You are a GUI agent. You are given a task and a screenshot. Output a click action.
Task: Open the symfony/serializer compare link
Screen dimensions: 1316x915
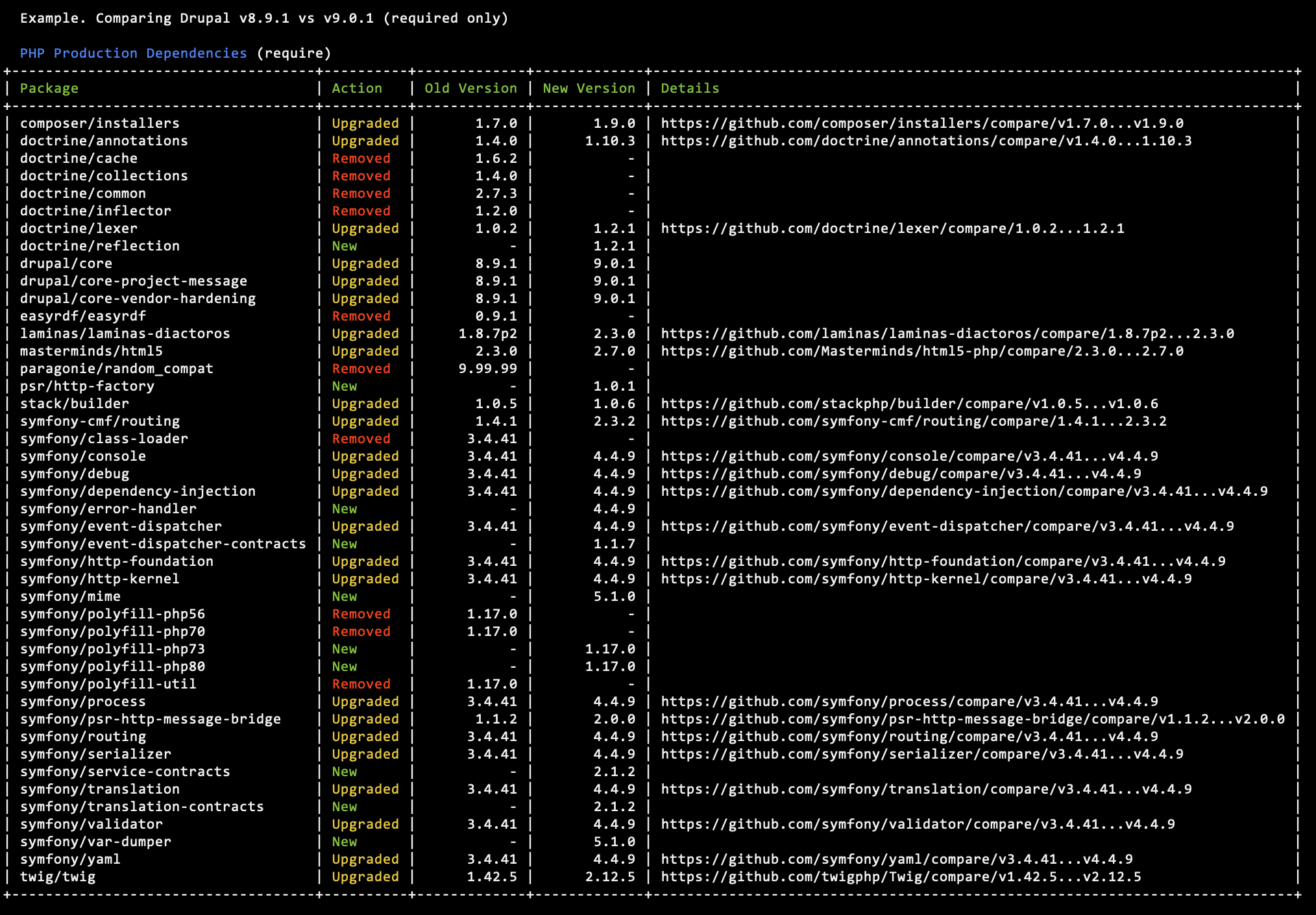[922, 754]
